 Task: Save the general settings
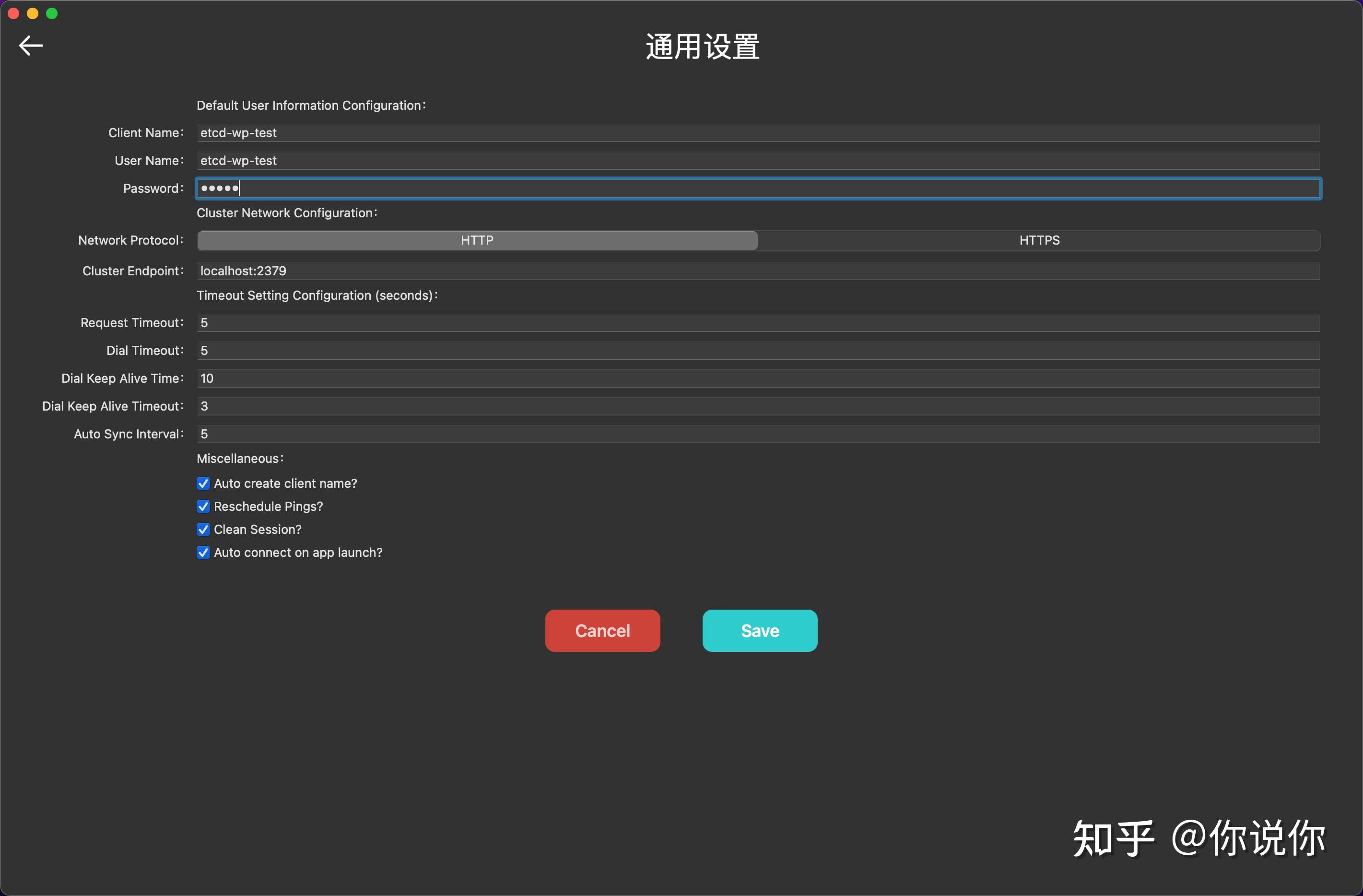pos(759,631)
